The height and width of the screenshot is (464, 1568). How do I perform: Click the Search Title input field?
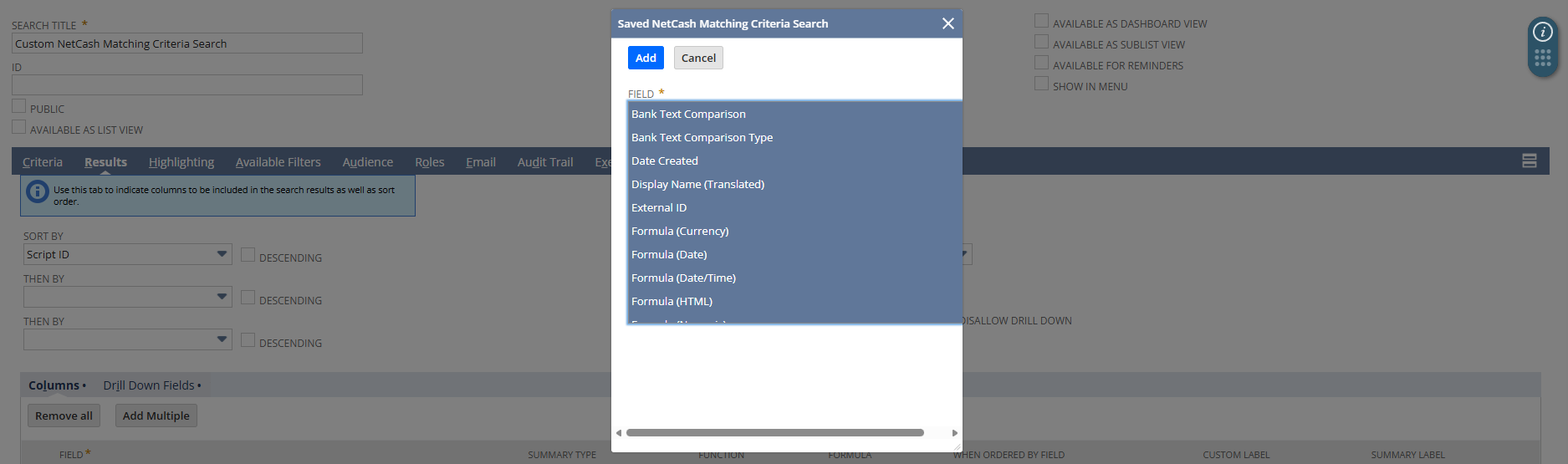click(187, 43)
